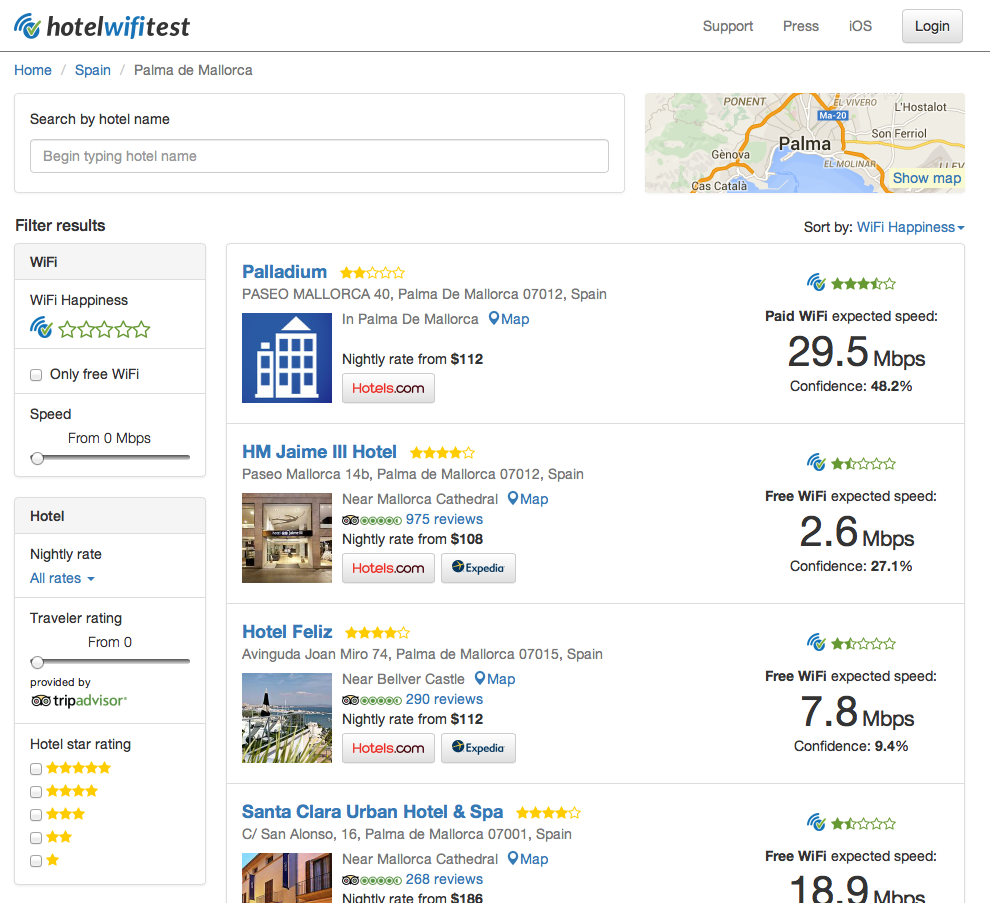This screenshot has width=990, height=903.
Task: Click Palladium's hotel star rating
Action: [x=372, y=273]
